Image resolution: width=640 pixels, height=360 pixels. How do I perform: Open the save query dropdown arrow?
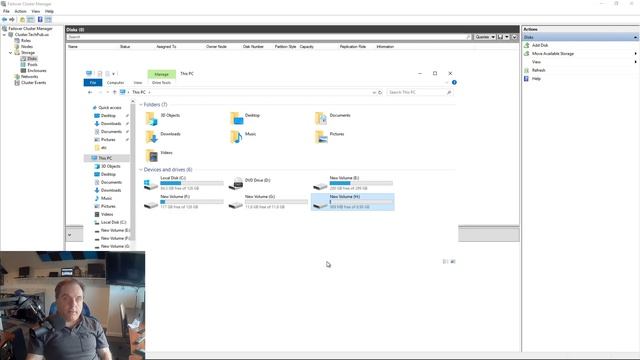coord(507,37)
